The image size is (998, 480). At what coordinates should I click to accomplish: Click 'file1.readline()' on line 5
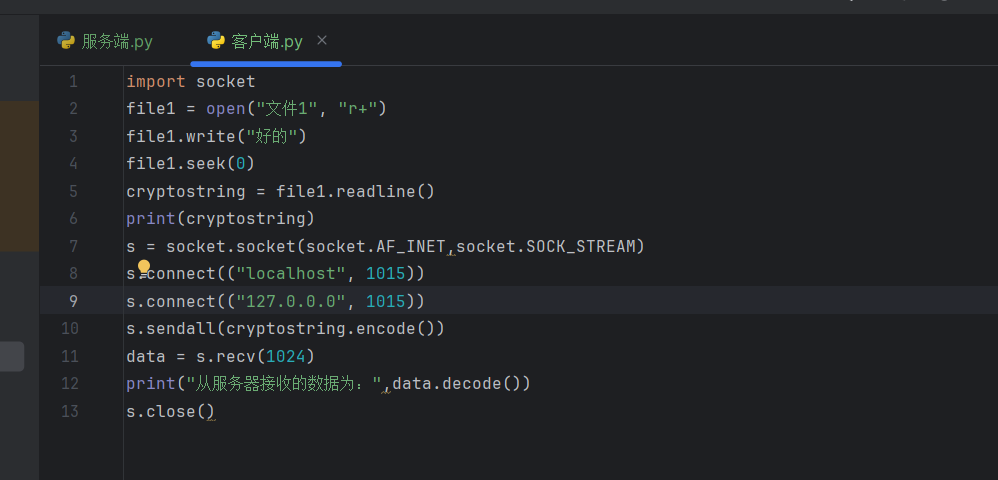pos(355,192)
